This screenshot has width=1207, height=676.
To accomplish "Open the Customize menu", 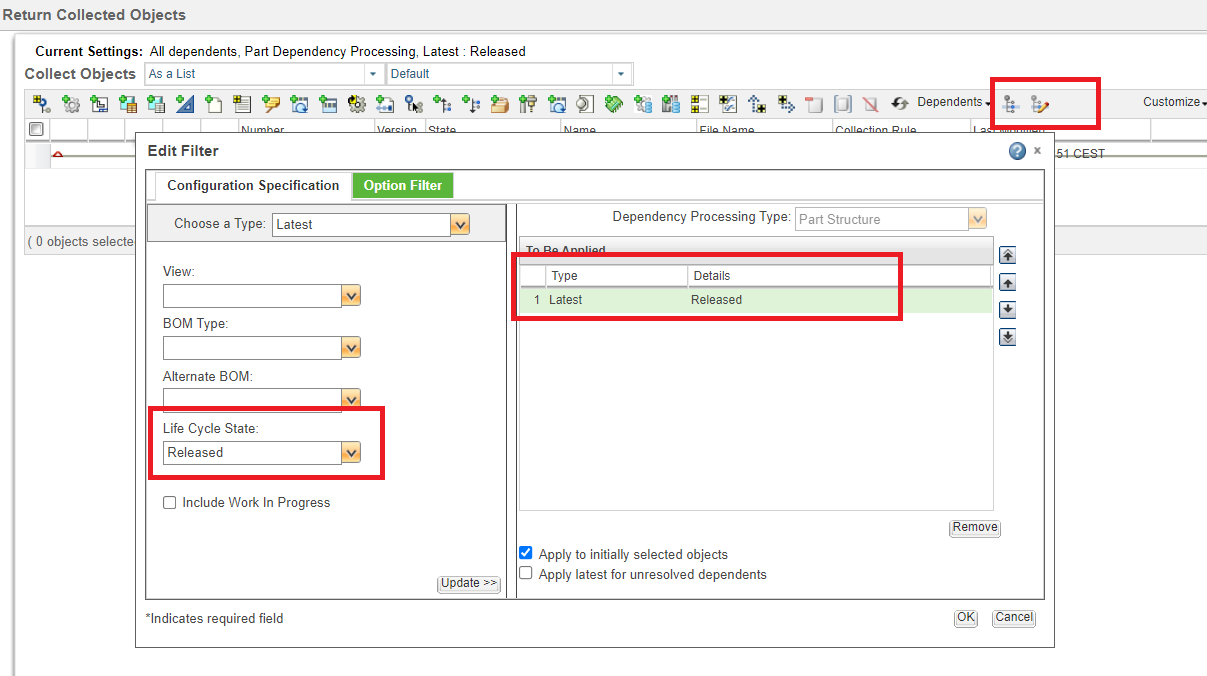I will pos(1172,102).
